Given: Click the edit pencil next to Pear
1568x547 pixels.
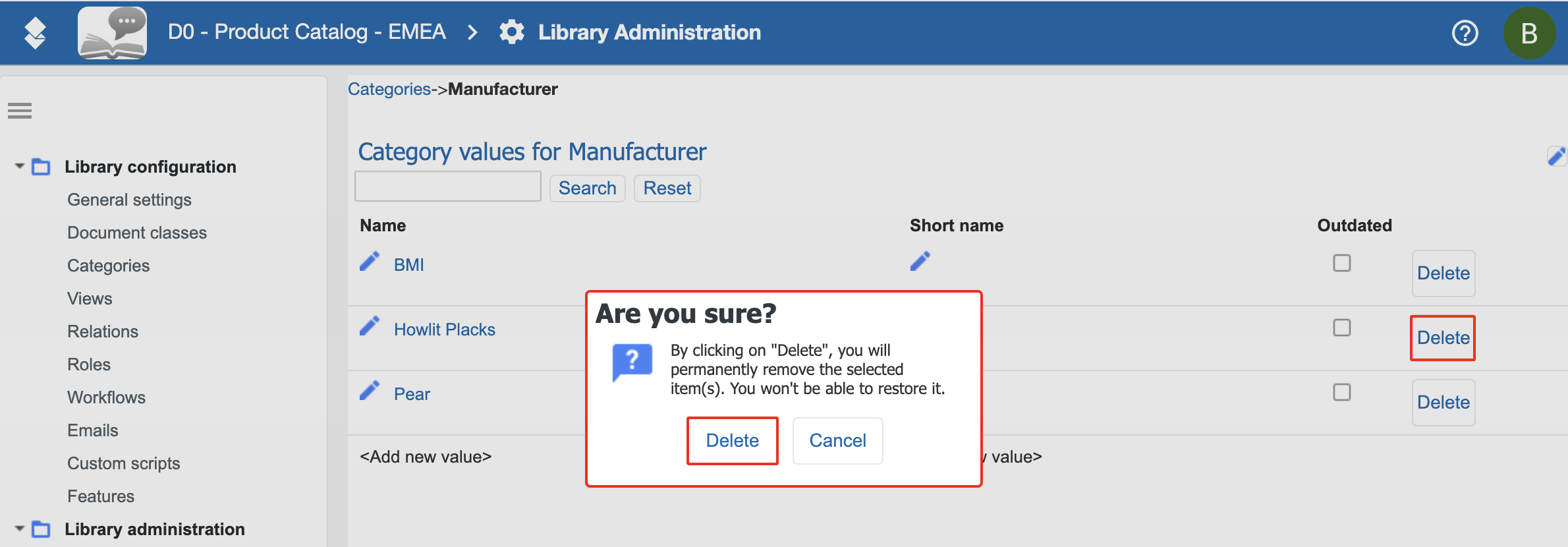Looking at the screenshot, I should [370, 391].
